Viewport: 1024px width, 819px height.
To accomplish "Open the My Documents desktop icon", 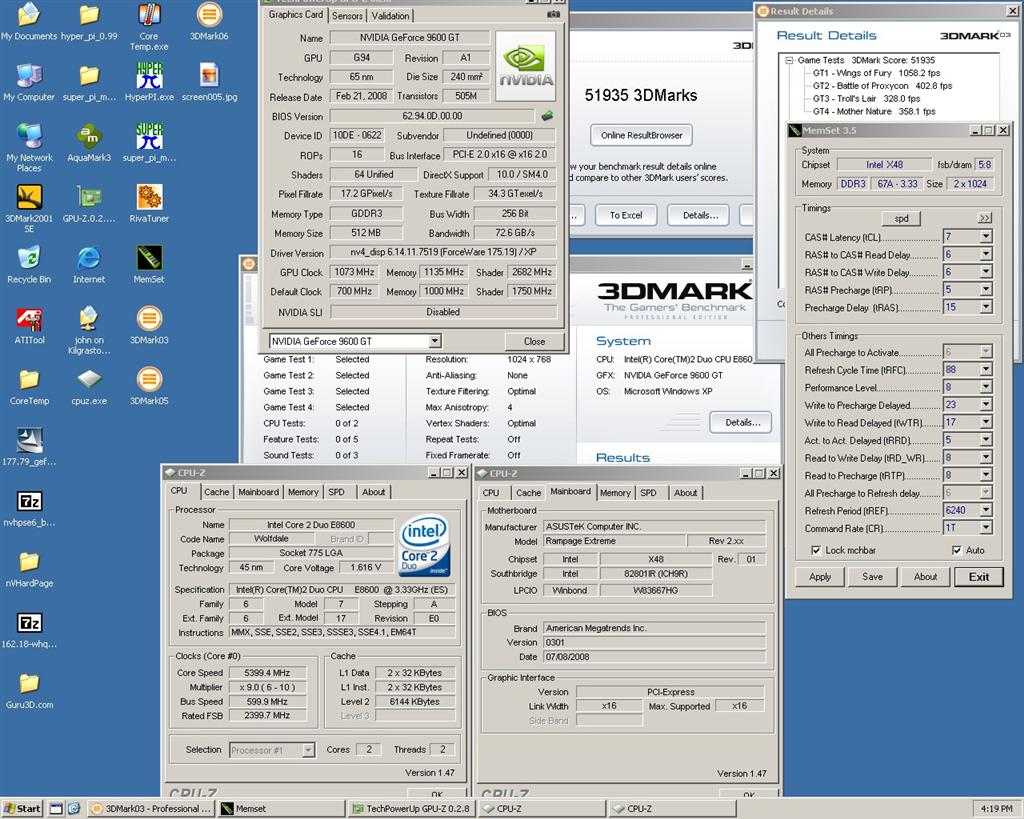I will [x=29, y=22].
